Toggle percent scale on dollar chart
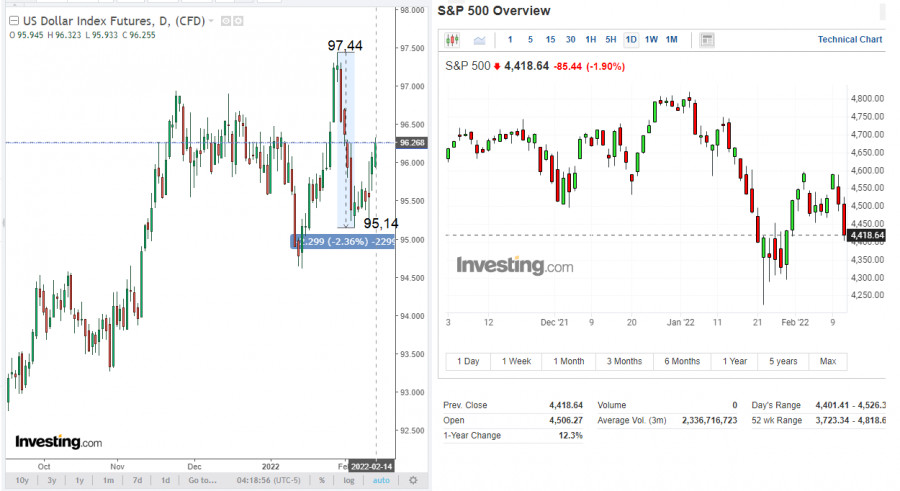Viewport: 900px width, 491px height. click(322, 480)
